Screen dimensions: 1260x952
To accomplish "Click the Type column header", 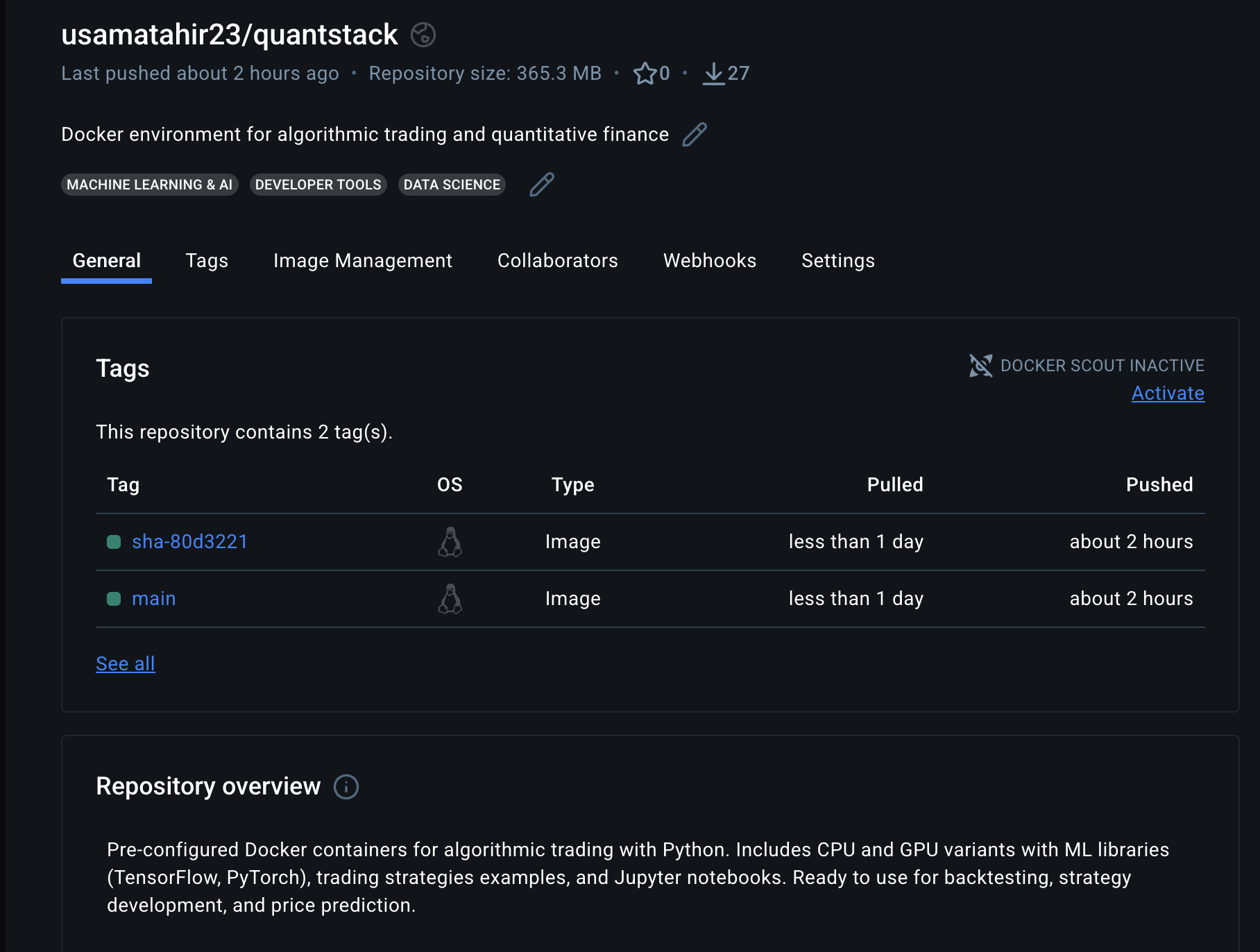I will 573,485.
